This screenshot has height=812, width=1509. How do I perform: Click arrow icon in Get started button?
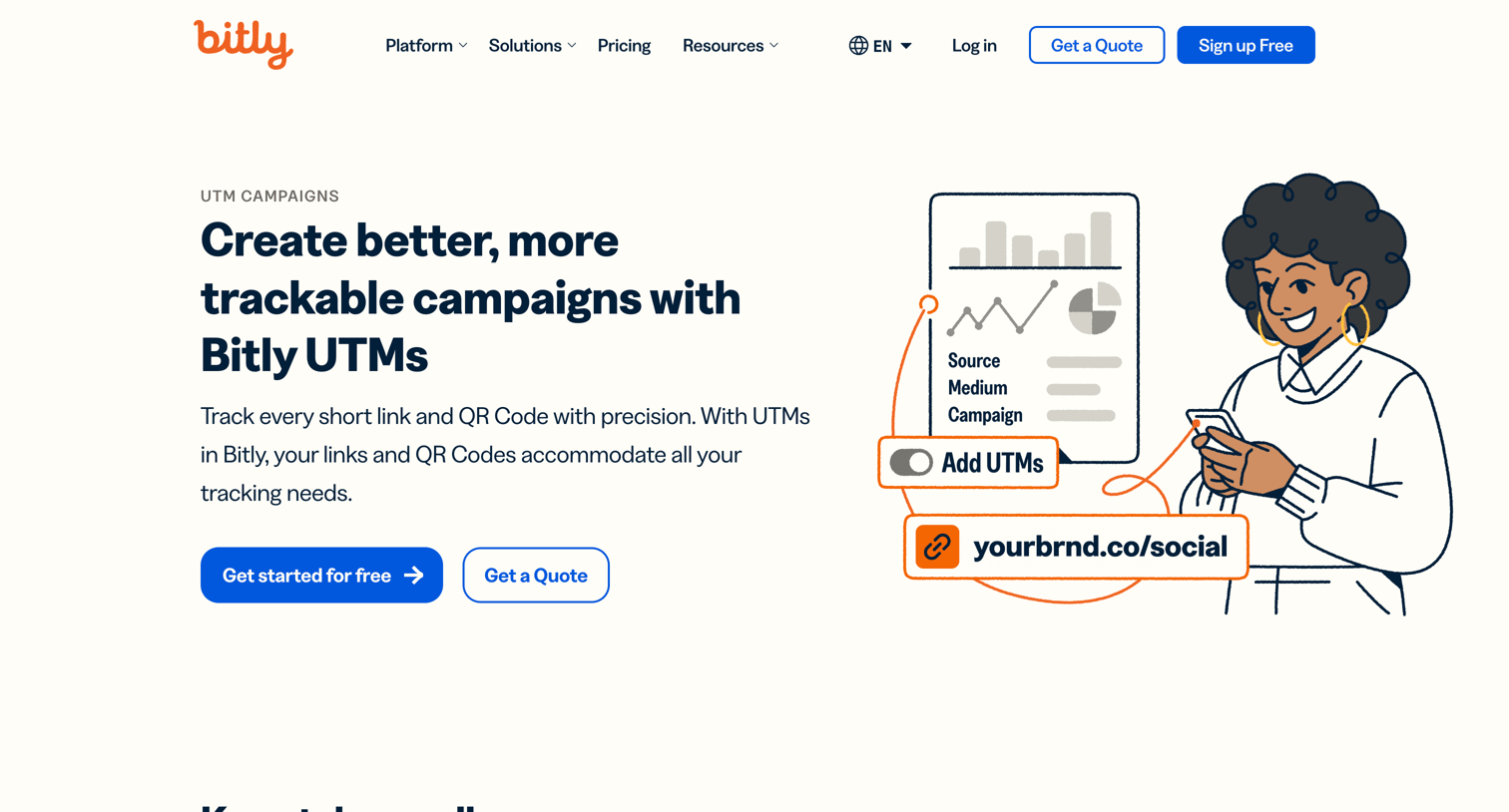tap(414, 576)
